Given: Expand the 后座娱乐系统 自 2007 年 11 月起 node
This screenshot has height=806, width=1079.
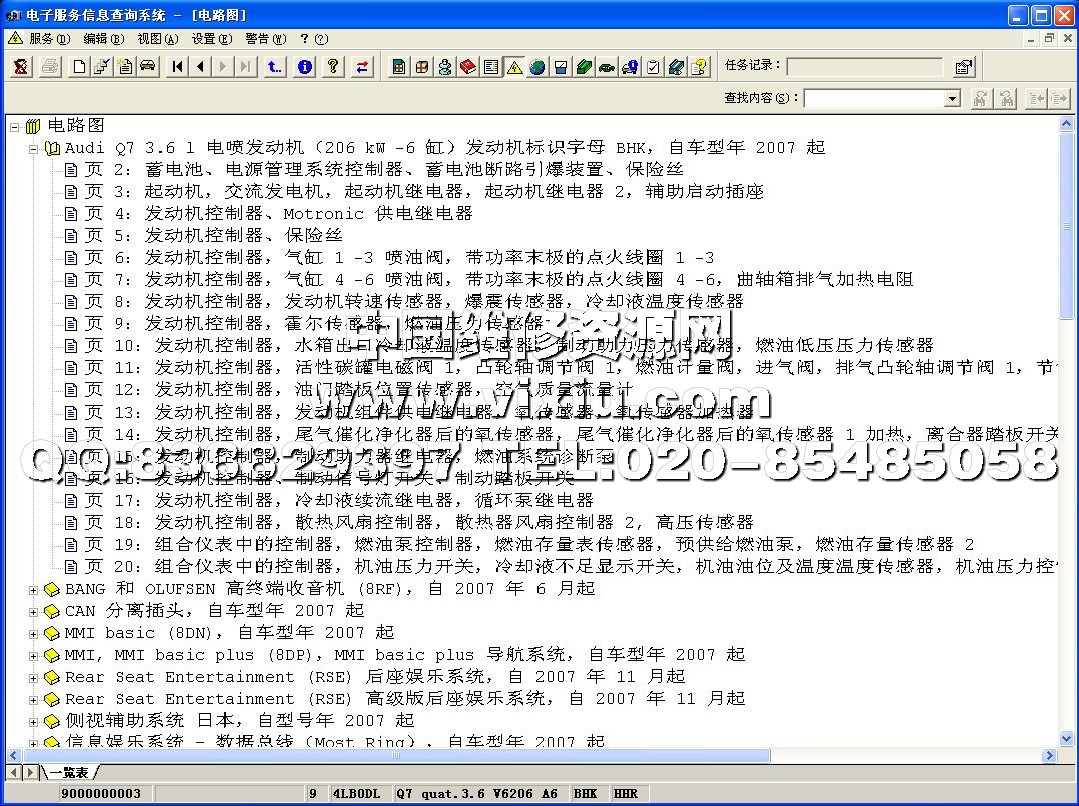Looking at the screenshot, I should [33, 678].
